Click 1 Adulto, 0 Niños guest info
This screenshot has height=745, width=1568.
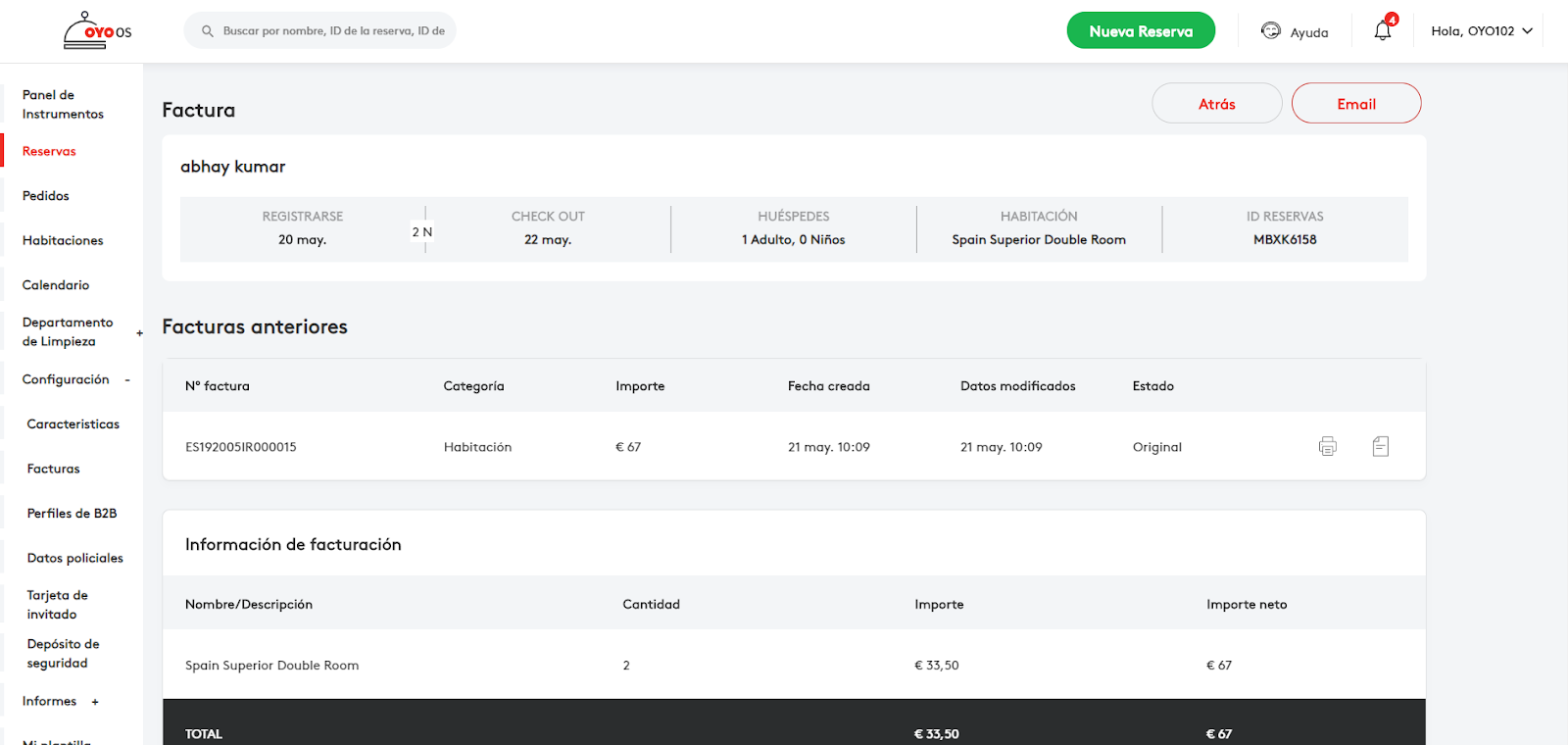(794, 240)
